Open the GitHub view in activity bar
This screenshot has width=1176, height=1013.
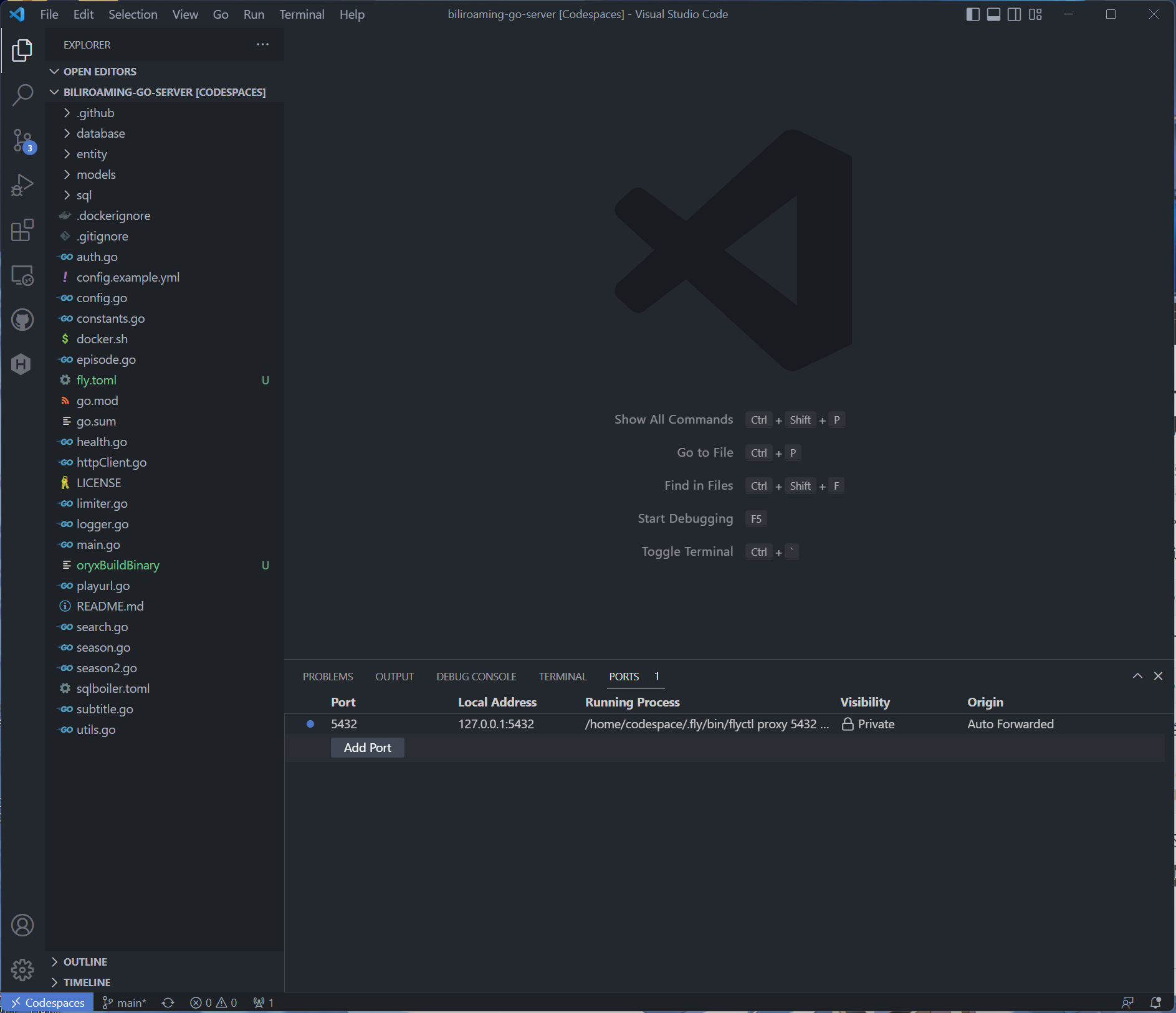point(22,320)
